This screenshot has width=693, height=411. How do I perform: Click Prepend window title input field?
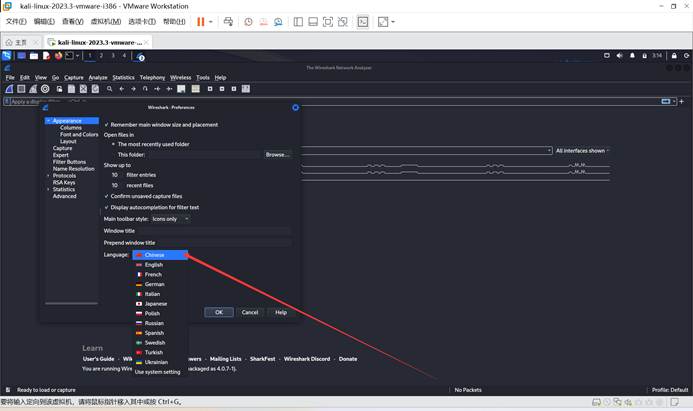(224, 243)
